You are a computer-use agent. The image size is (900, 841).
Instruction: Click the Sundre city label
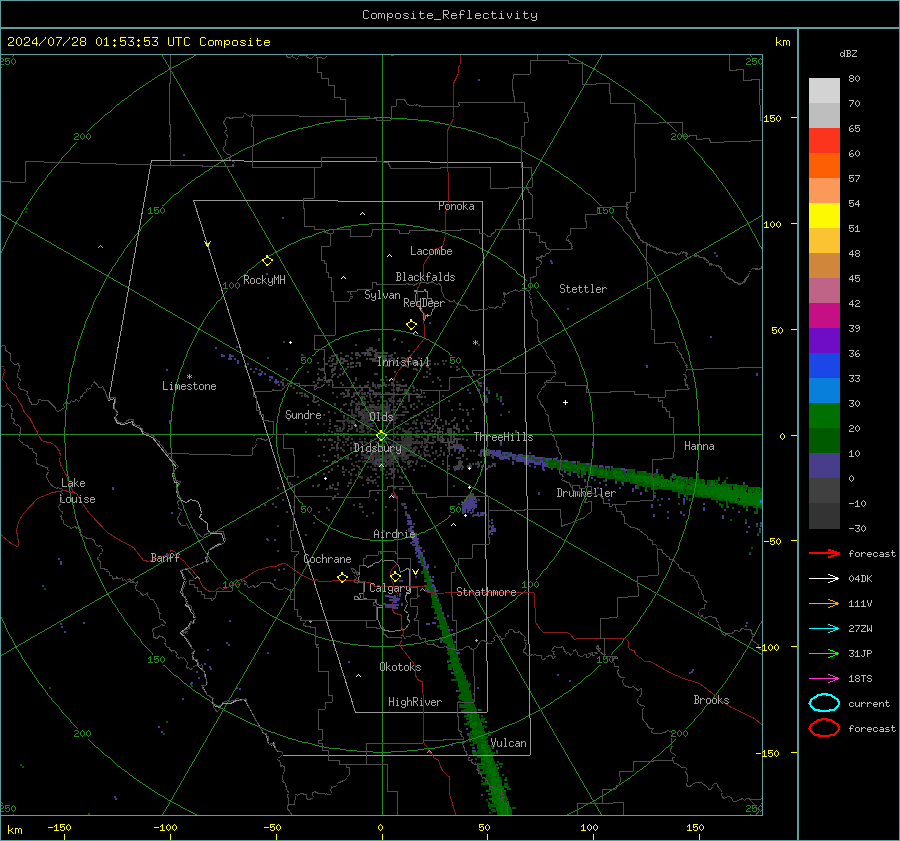[303, 414]
